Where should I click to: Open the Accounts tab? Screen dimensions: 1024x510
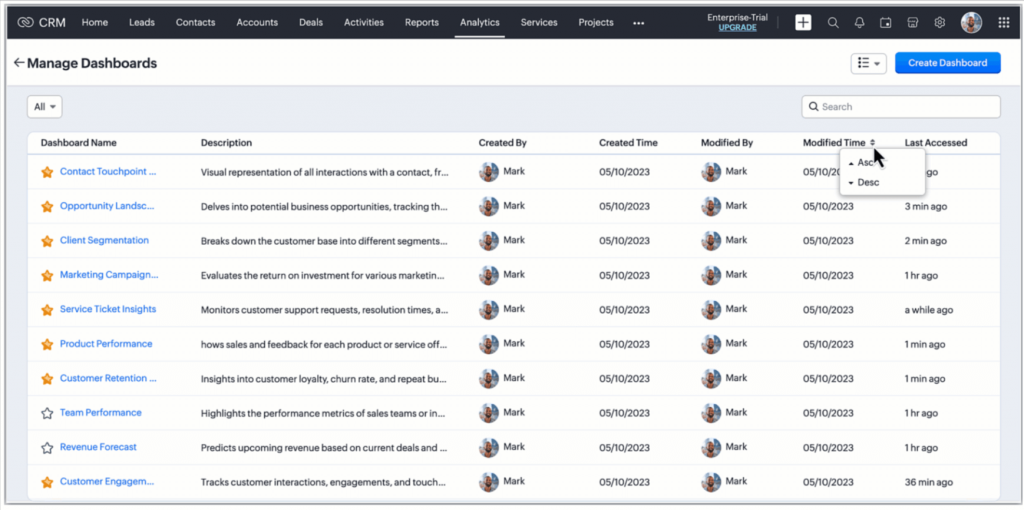[x=257, y=22]
